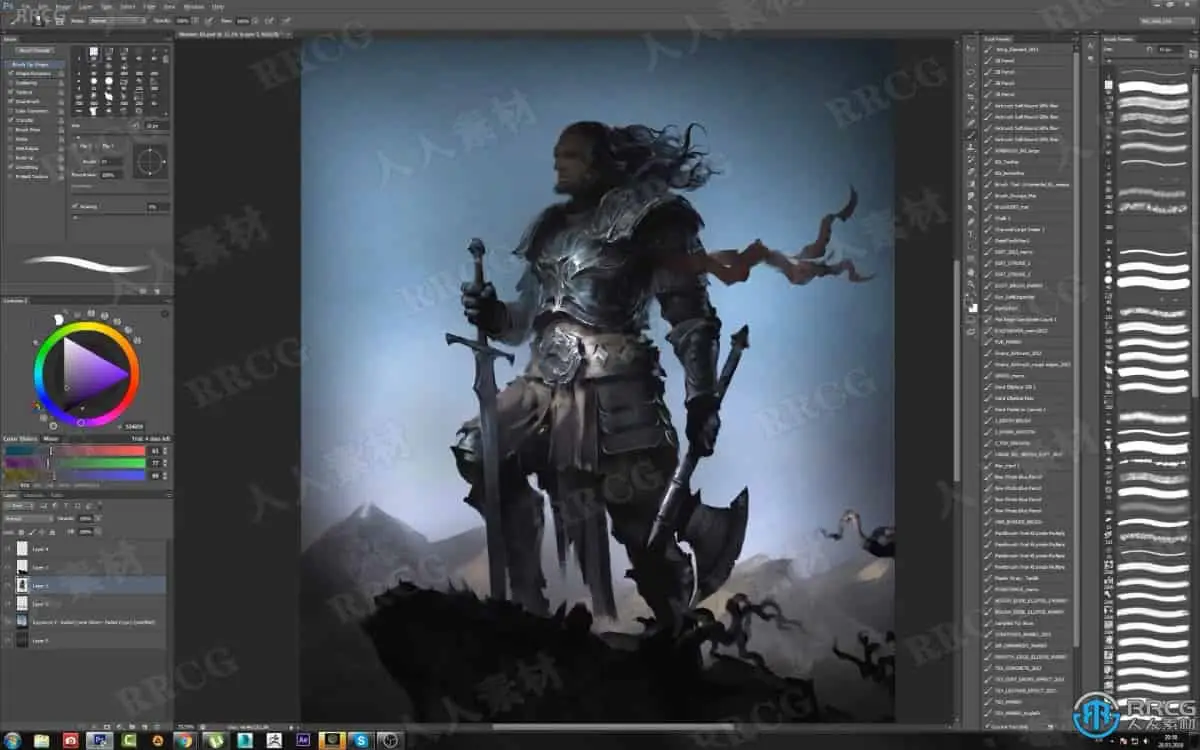Viewport: 1200px width, 750px height.
Task: Click the Brush Presets button in the Brush panel
Action: pyautogui.click(x=35, y=50)
